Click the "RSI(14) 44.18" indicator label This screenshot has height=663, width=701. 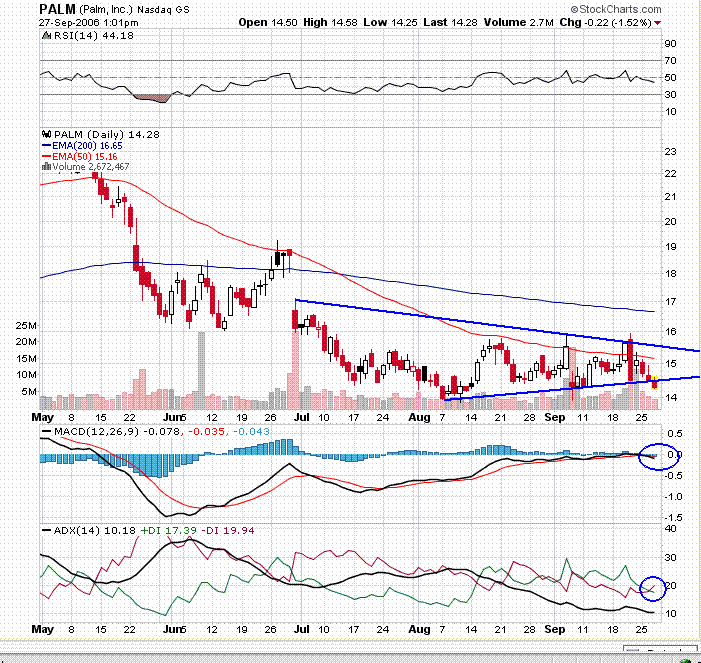point(93,35)
